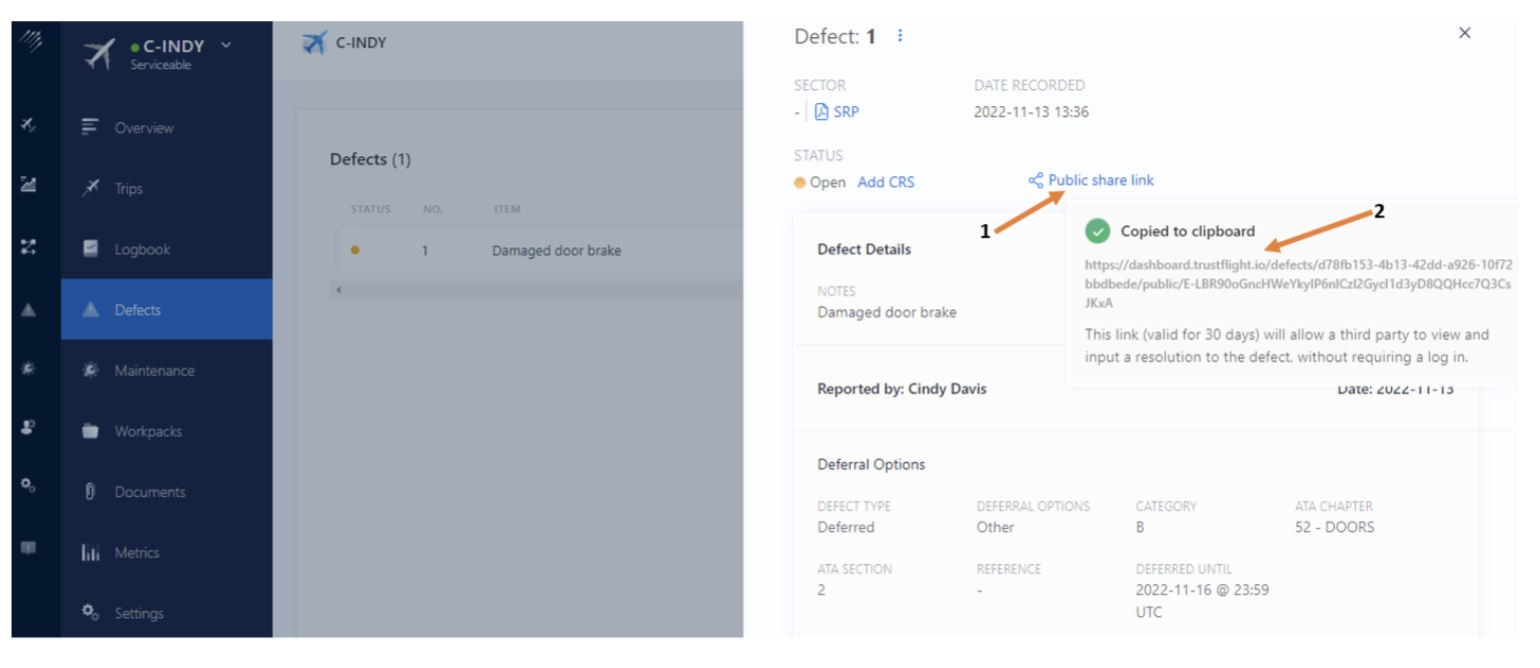
Task: Click the airplane icon in page header
Action: [314, 43]
